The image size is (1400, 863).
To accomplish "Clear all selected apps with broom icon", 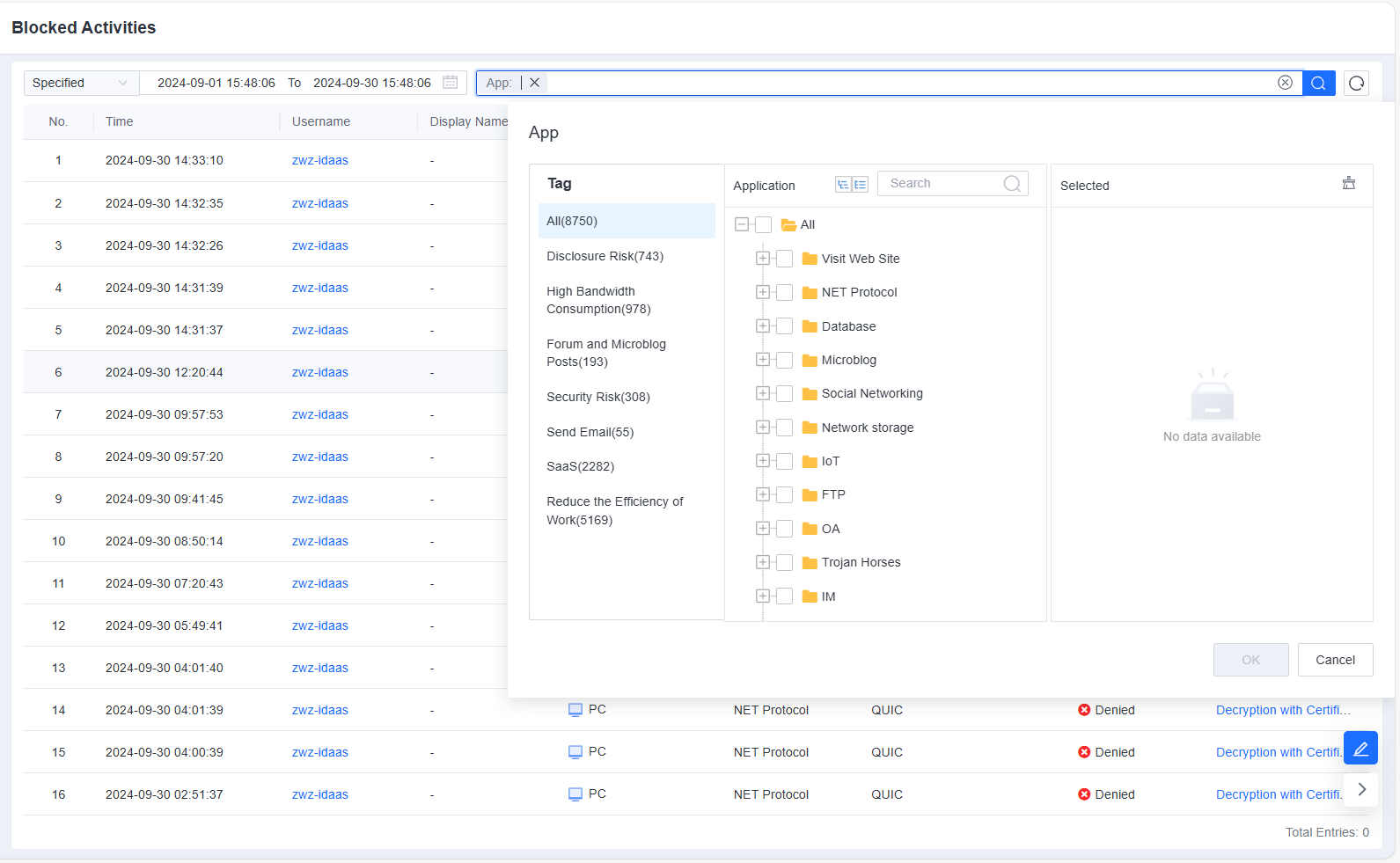I will tap(1349, 183).
